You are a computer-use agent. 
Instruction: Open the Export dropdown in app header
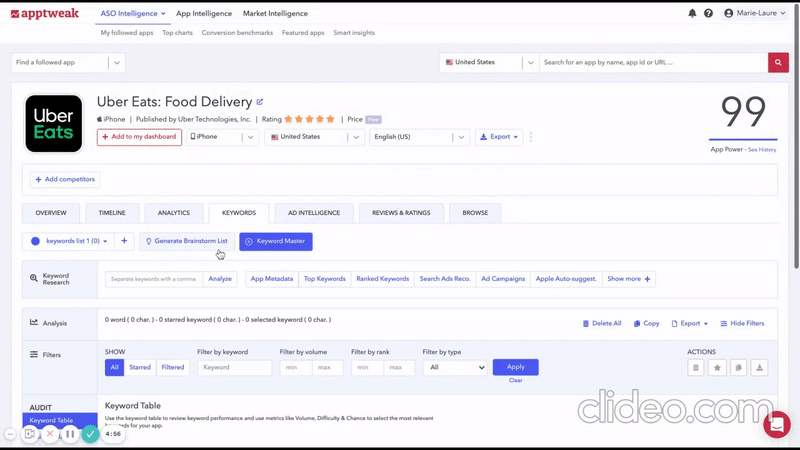point(499,137)
